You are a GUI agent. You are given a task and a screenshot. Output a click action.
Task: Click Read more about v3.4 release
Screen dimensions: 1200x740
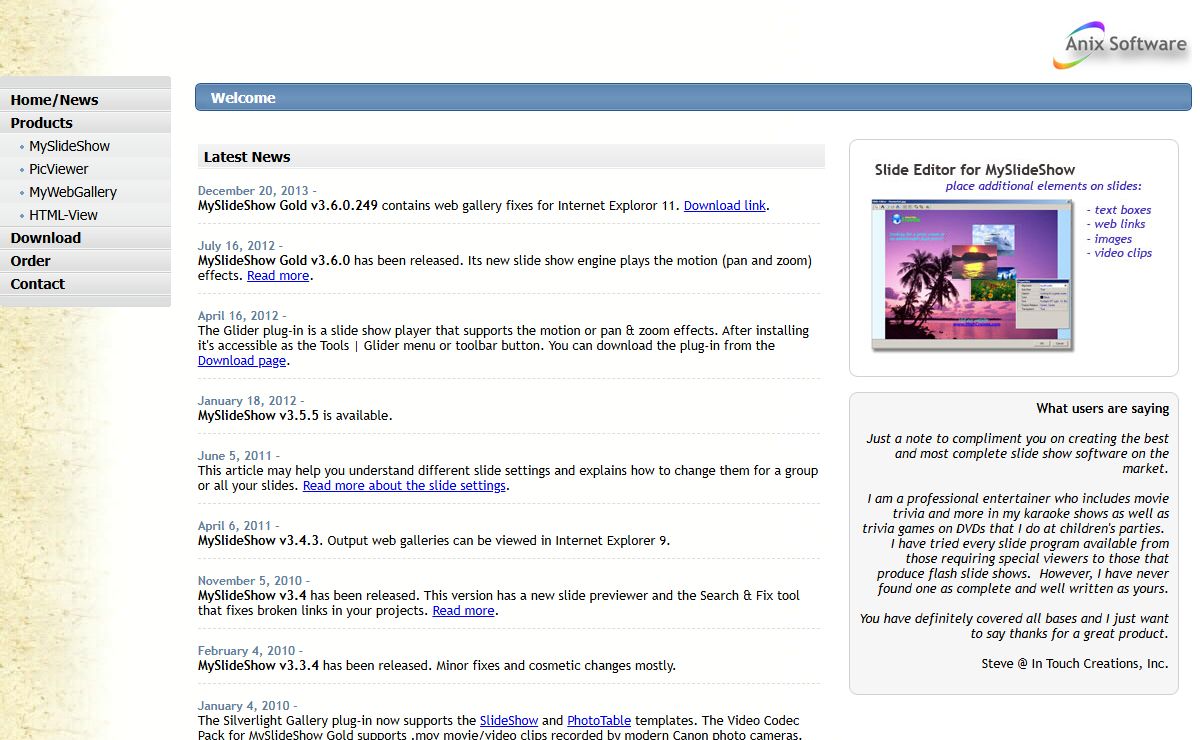pyautogui.click(x=463, y=610)
